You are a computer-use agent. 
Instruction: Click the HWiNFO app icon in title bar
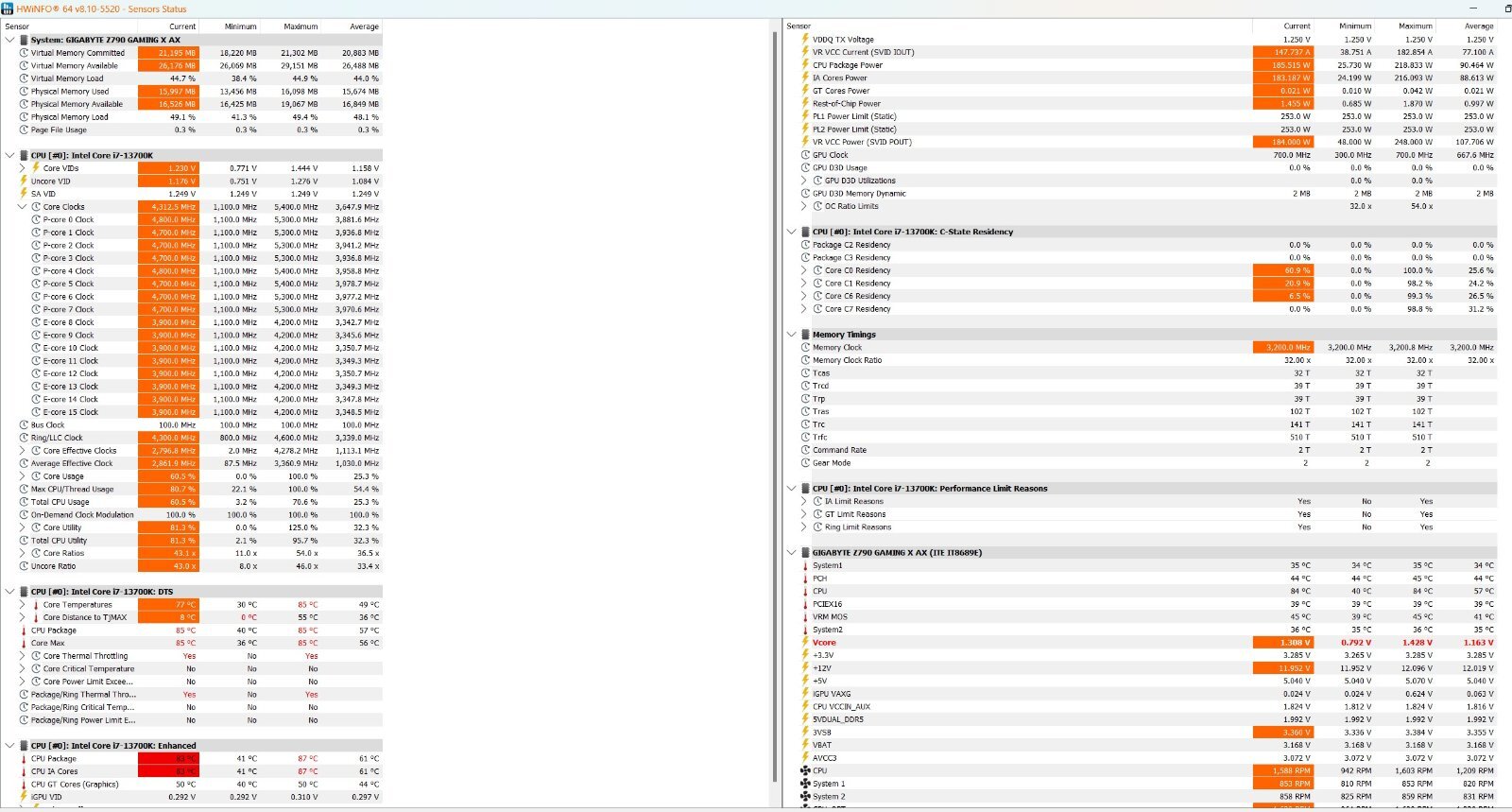(9, 9)
